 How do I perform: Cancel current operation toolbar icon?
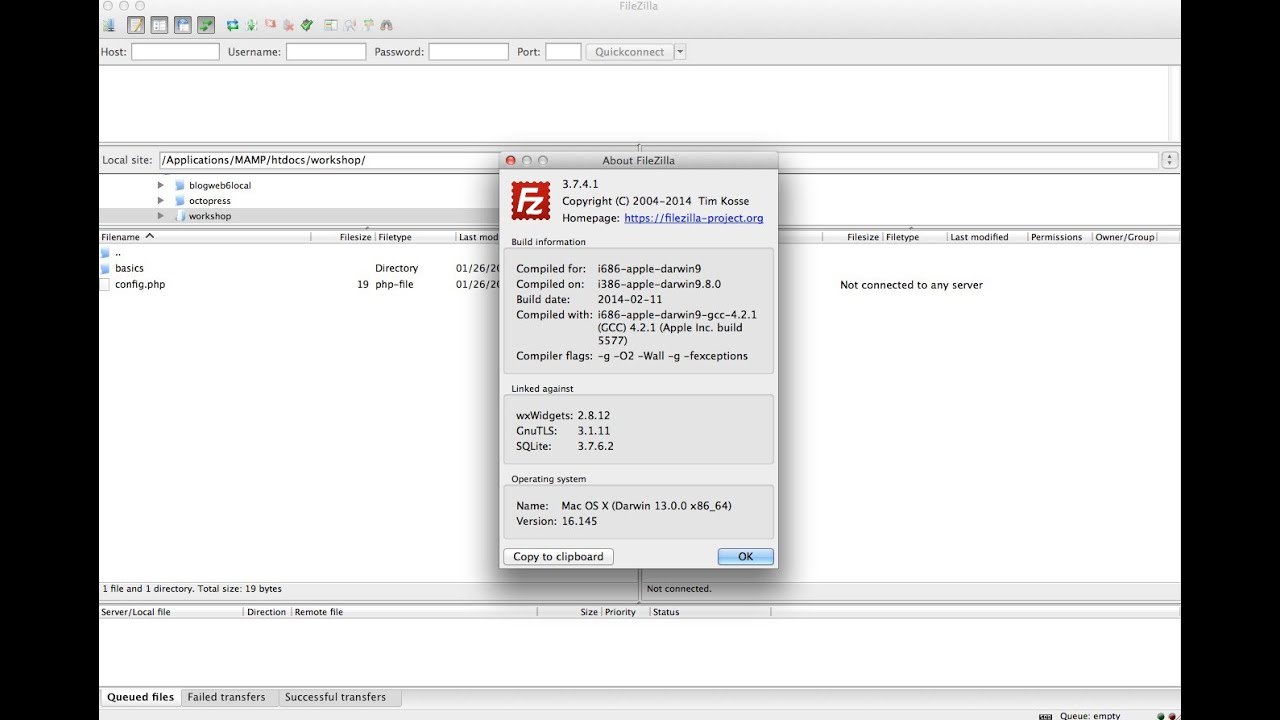click(270, 25)
